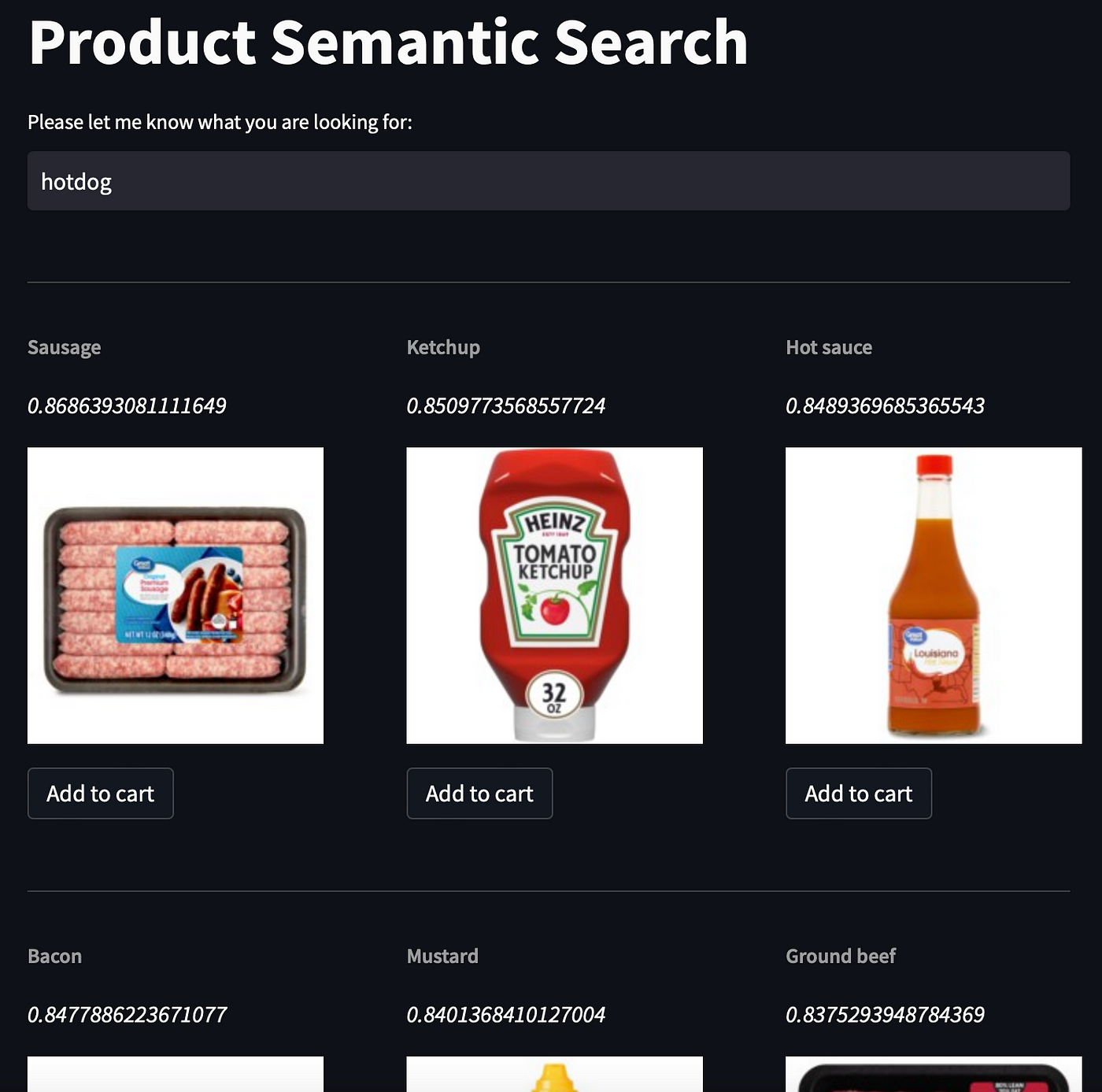This screenshot has height=1092, width=1102.
Task: Select the 'Mustard' product title
Action: [x=442, y=956]
